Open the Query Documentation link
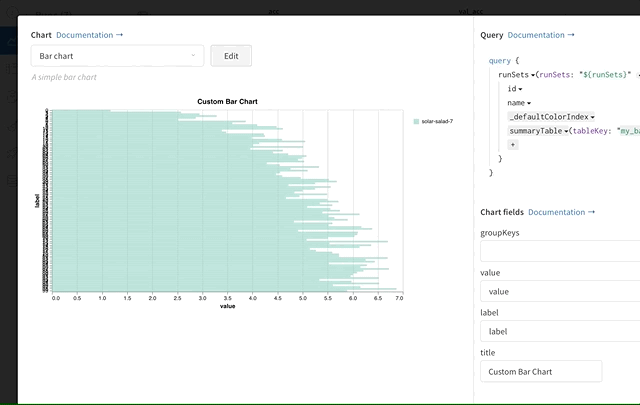This screenshot has width=640, height=405. tap(541, 35)
